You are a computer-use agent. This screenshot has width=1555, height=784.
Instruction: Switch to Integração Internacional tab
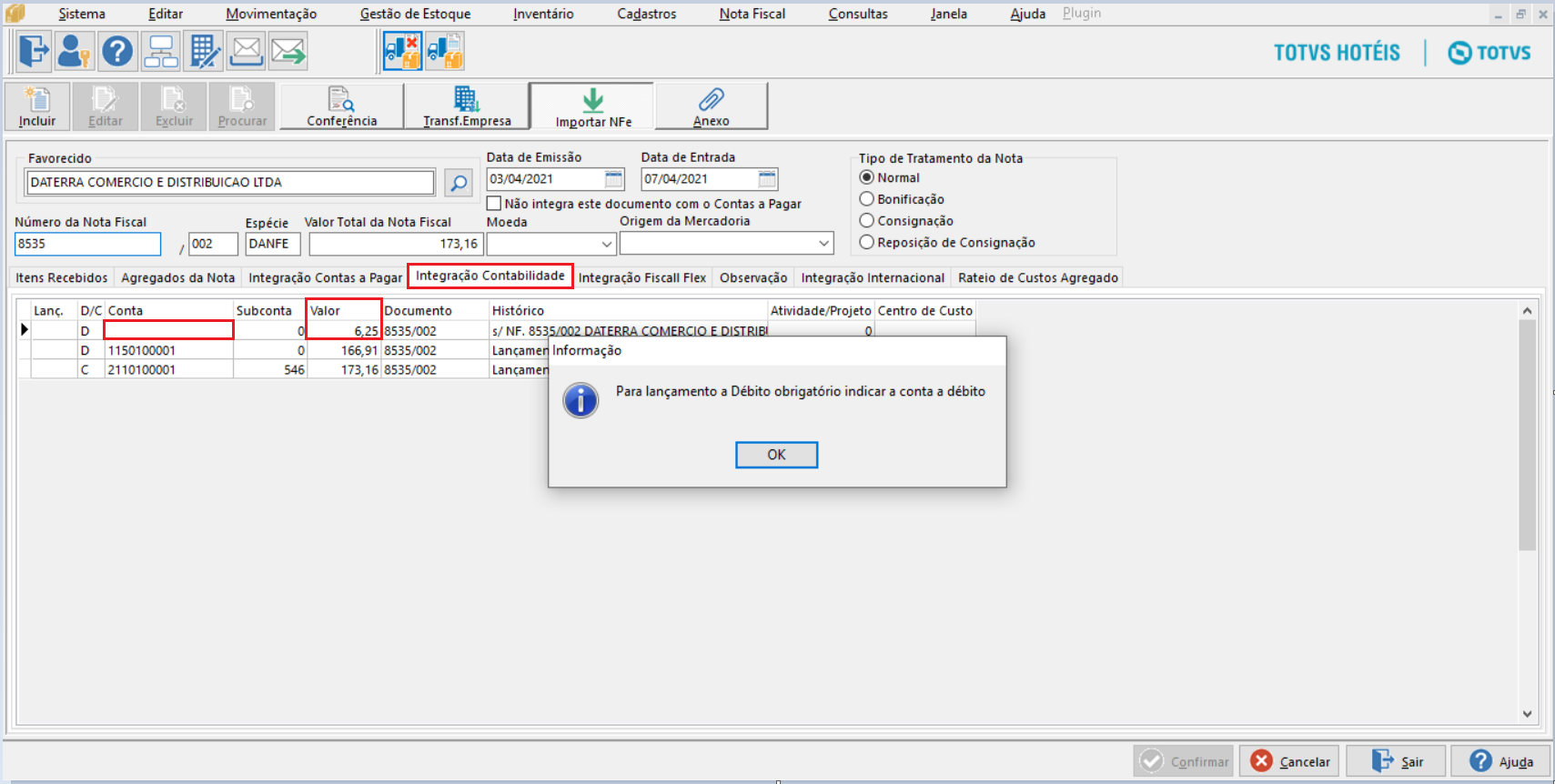873,277
